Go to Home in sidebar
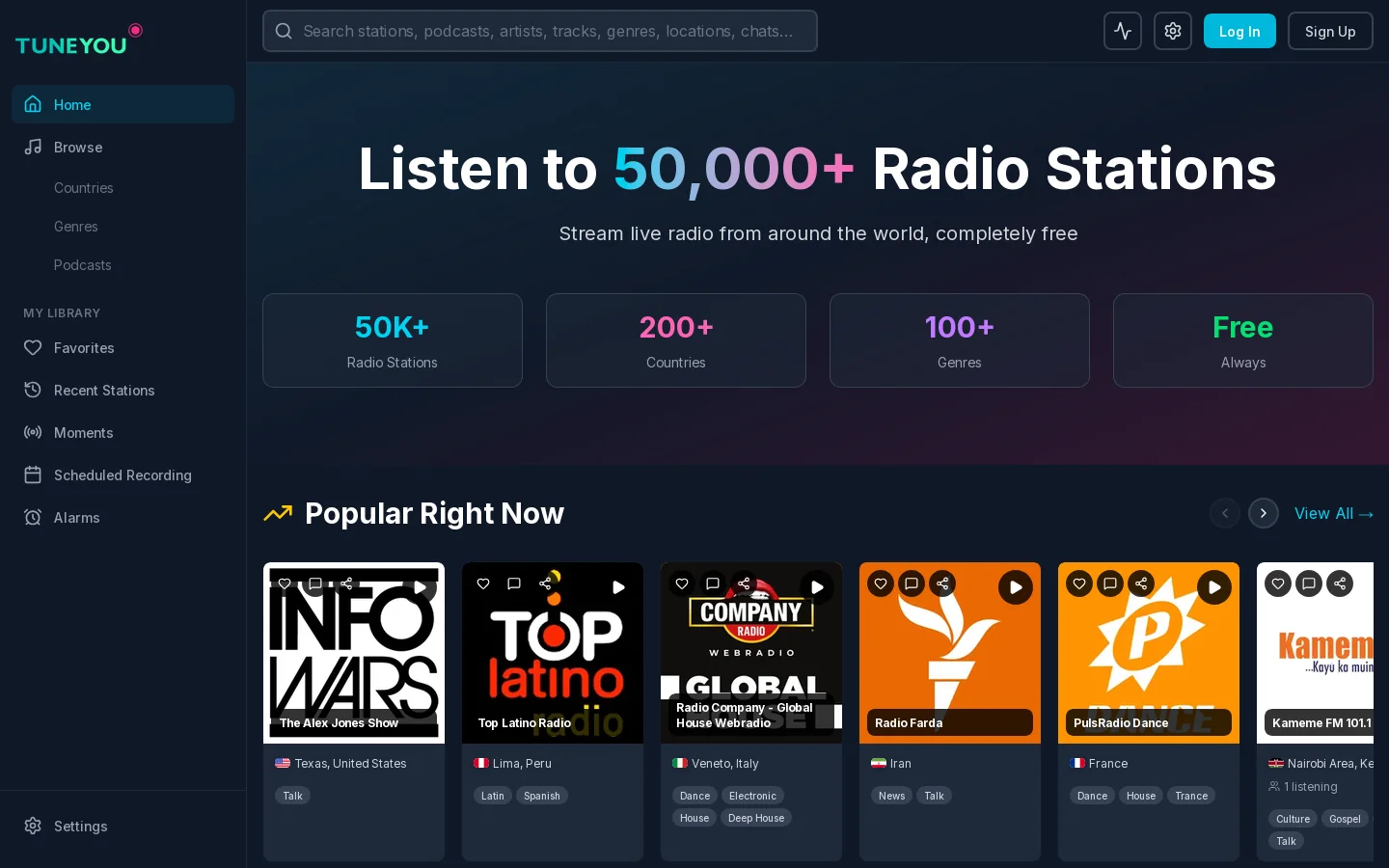Image resolution: width=1389 pixels, height=868 pixels. pyautogui.click(x=123, y=104)
